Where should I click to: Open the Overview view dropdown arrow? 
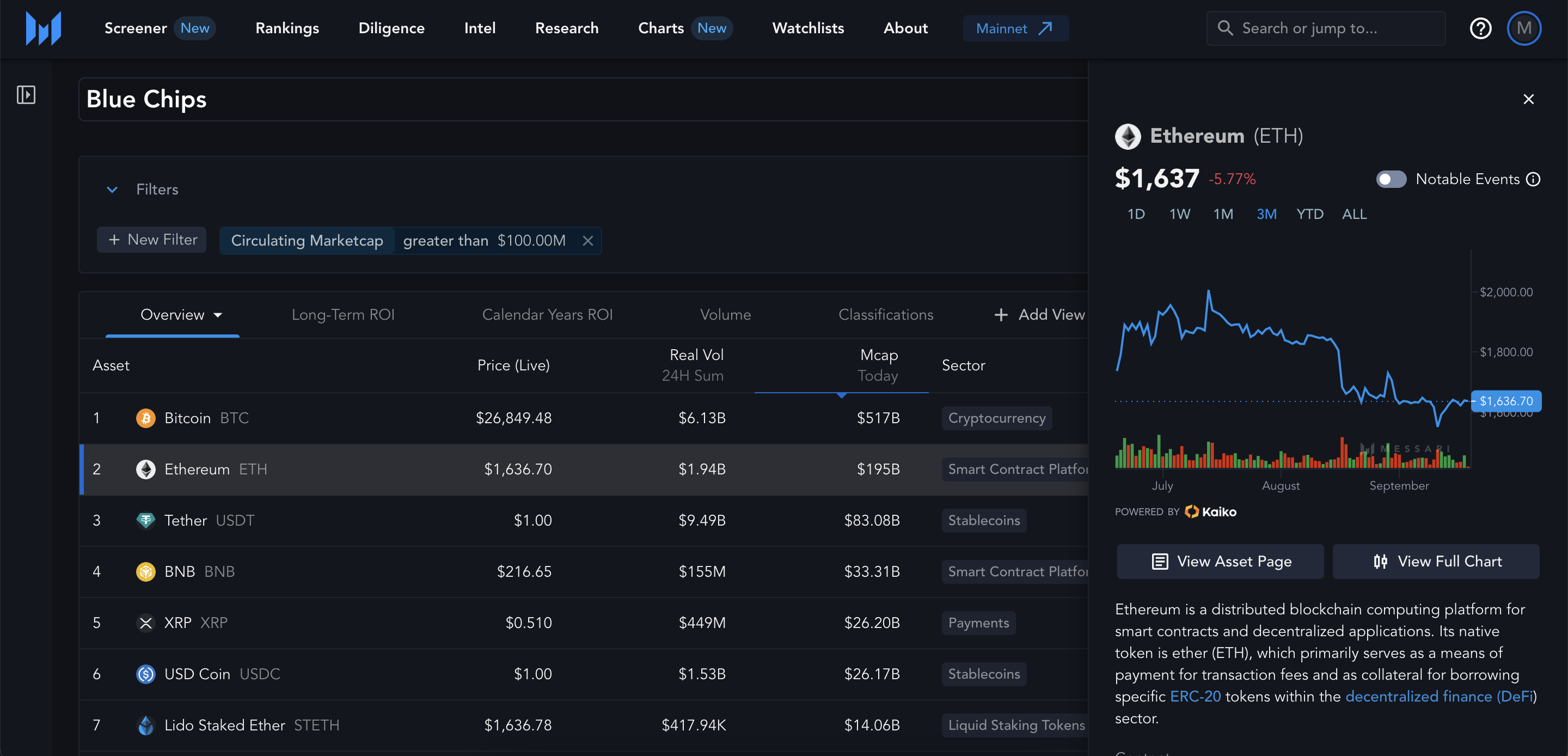218,315
